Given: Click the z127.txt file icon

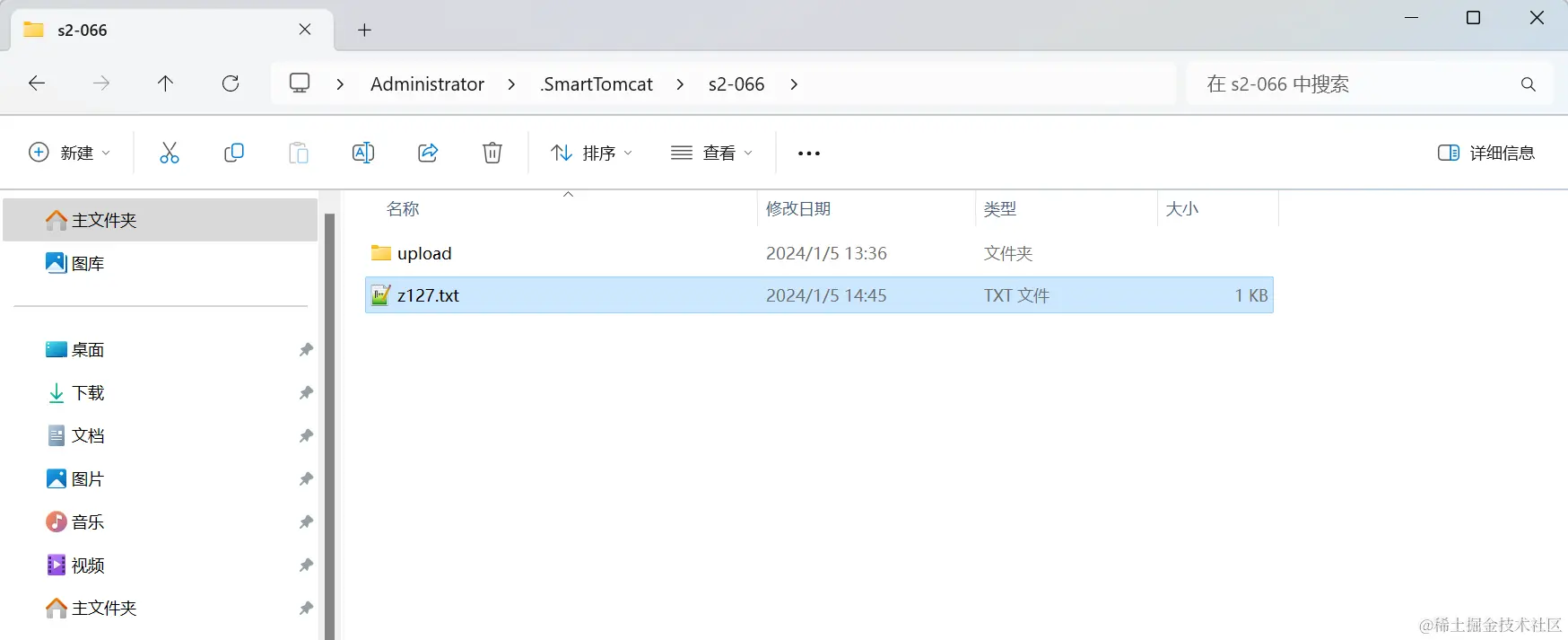Looking at the screenshot, I should coord(381,295).
